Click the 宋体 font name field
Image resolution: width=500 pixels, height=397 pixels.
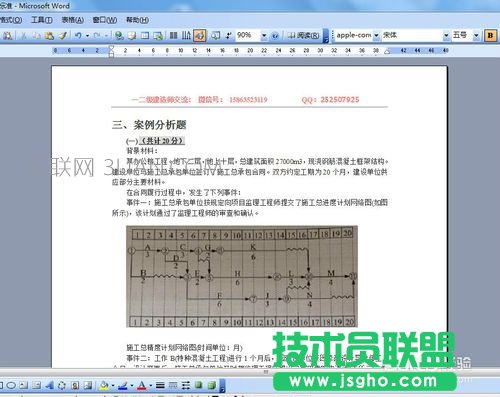[x=412, y=35]
